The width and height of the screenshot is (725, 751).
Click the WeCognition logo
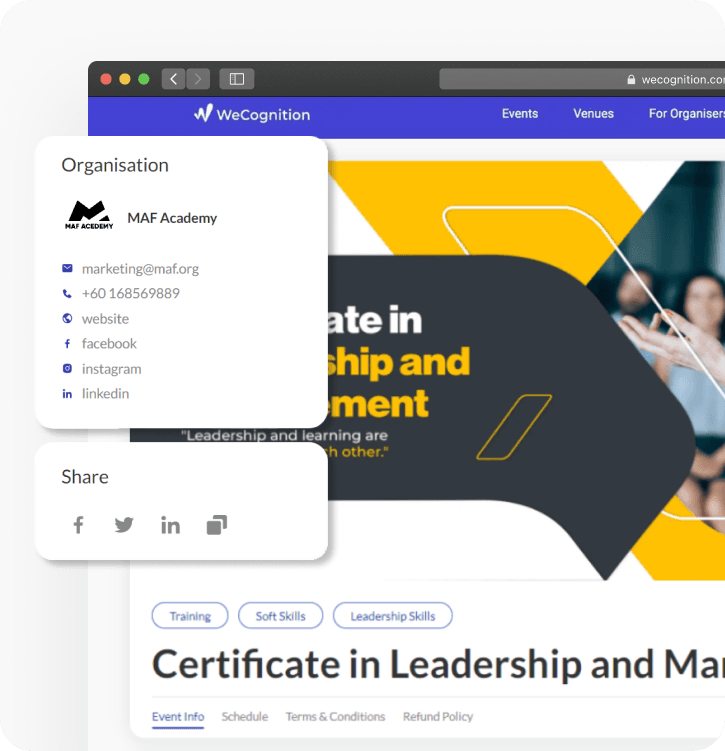pos(252,114)
